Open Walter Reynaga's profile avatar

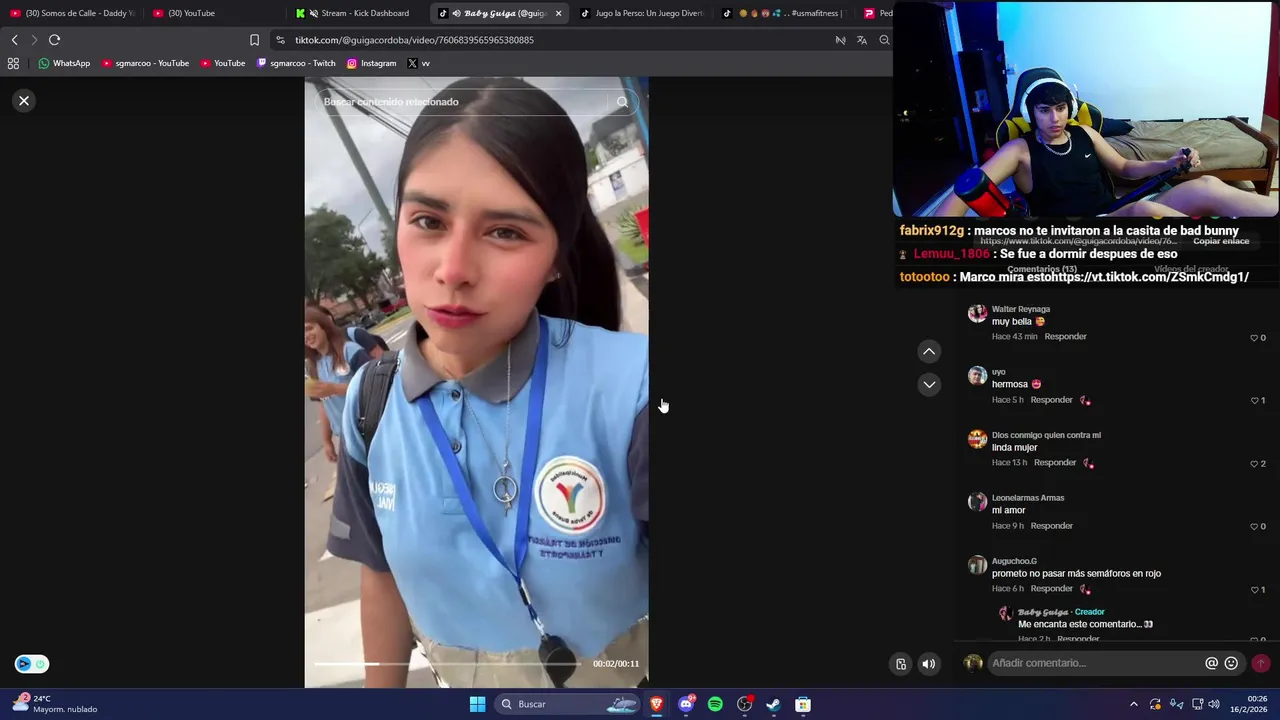977,314
